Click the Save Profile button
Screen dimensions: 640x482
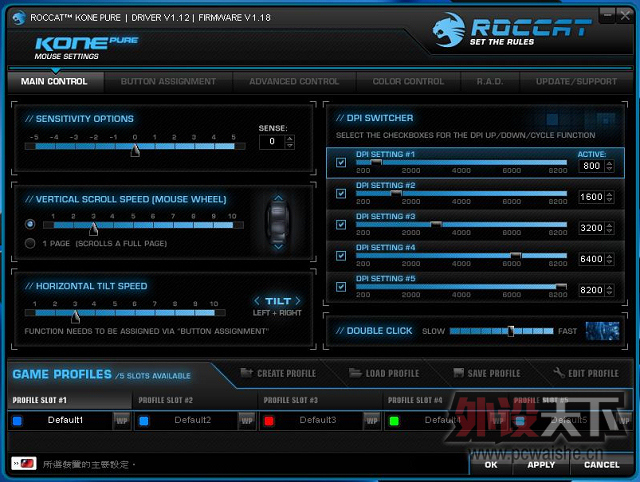pos(487,373)
